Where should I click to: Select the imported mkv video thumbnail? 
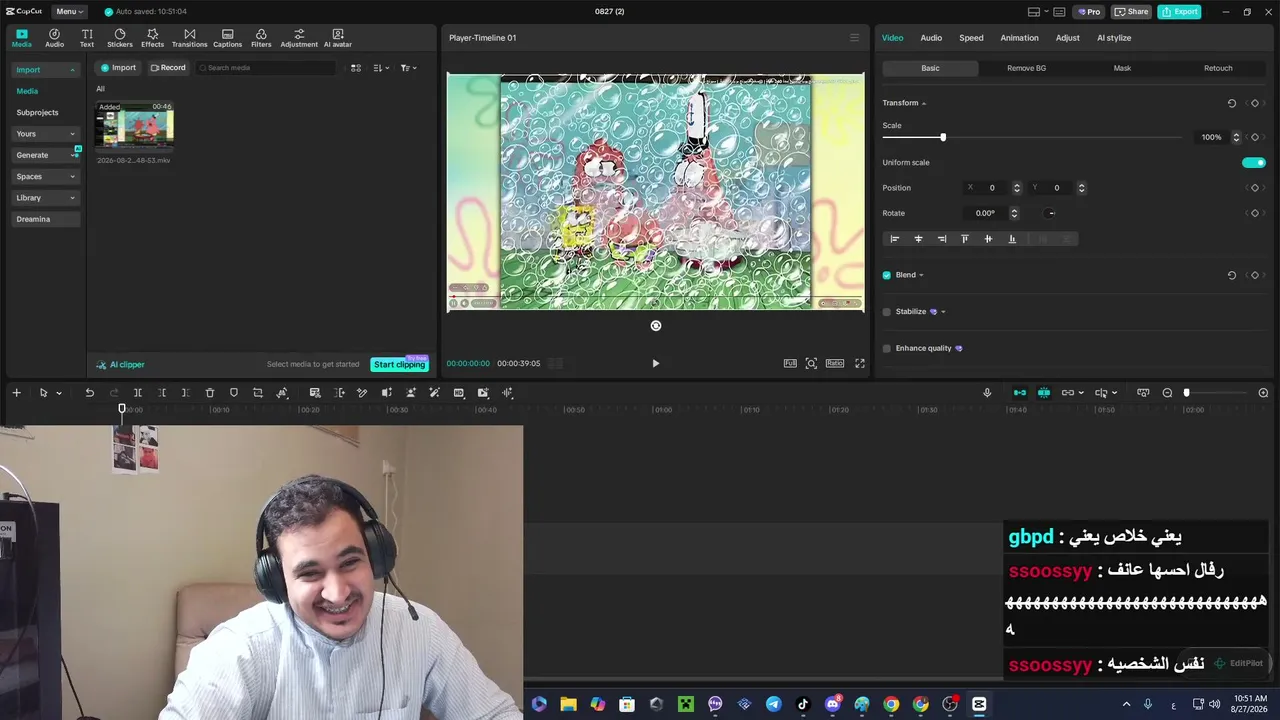coord(134,128)
